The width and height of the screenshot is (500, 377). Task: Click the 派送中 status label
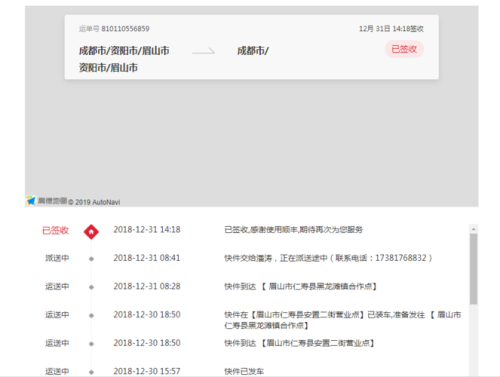pos(57,258)
